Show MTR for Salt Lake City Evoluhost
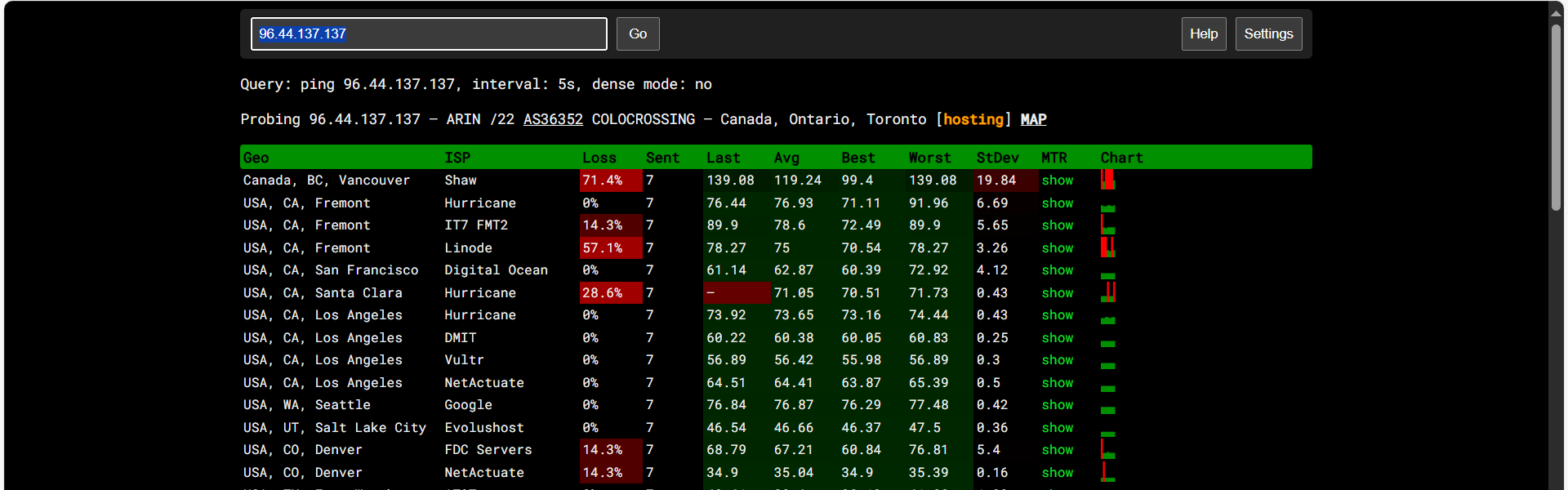Viewport: 1568px width, 490px height. pyautogui.click(x=1057, y=428)
